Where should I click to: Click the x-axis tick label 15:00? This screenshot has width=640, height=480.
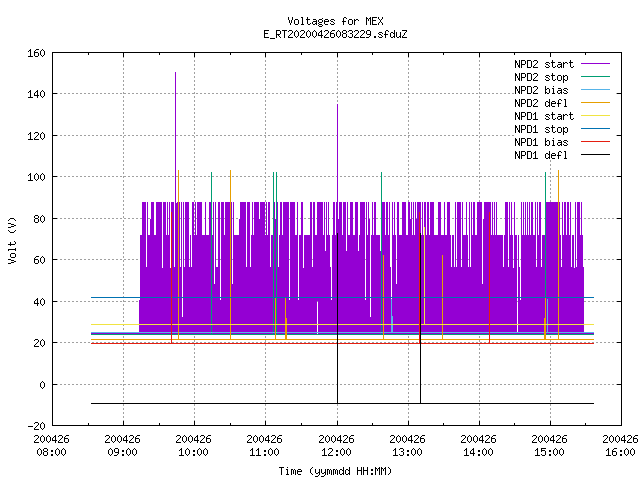point(549,452)
